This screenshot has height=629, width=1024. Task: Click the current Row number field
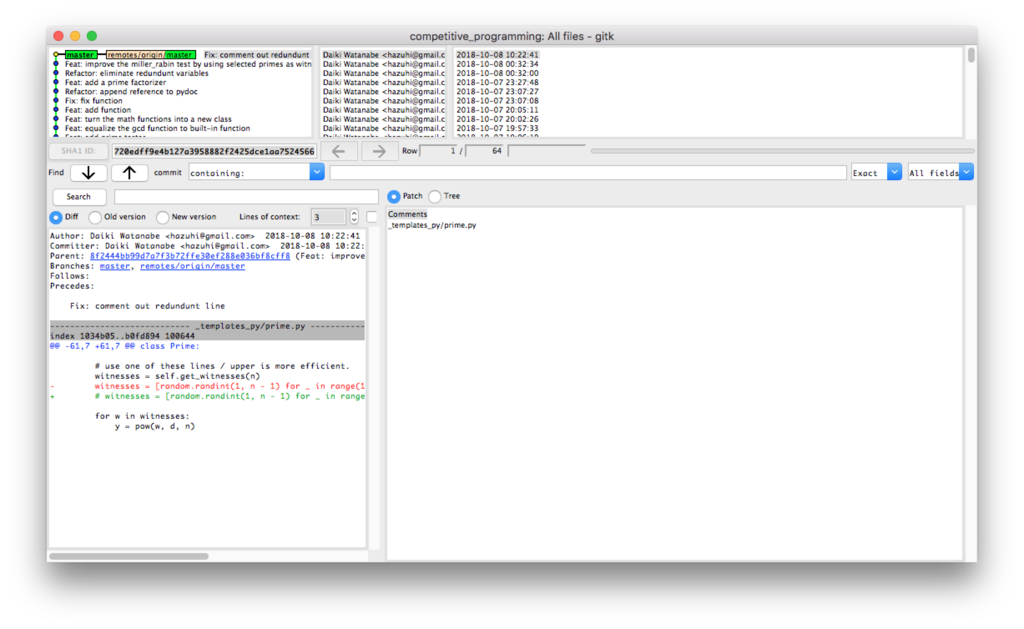coord(439,151)
